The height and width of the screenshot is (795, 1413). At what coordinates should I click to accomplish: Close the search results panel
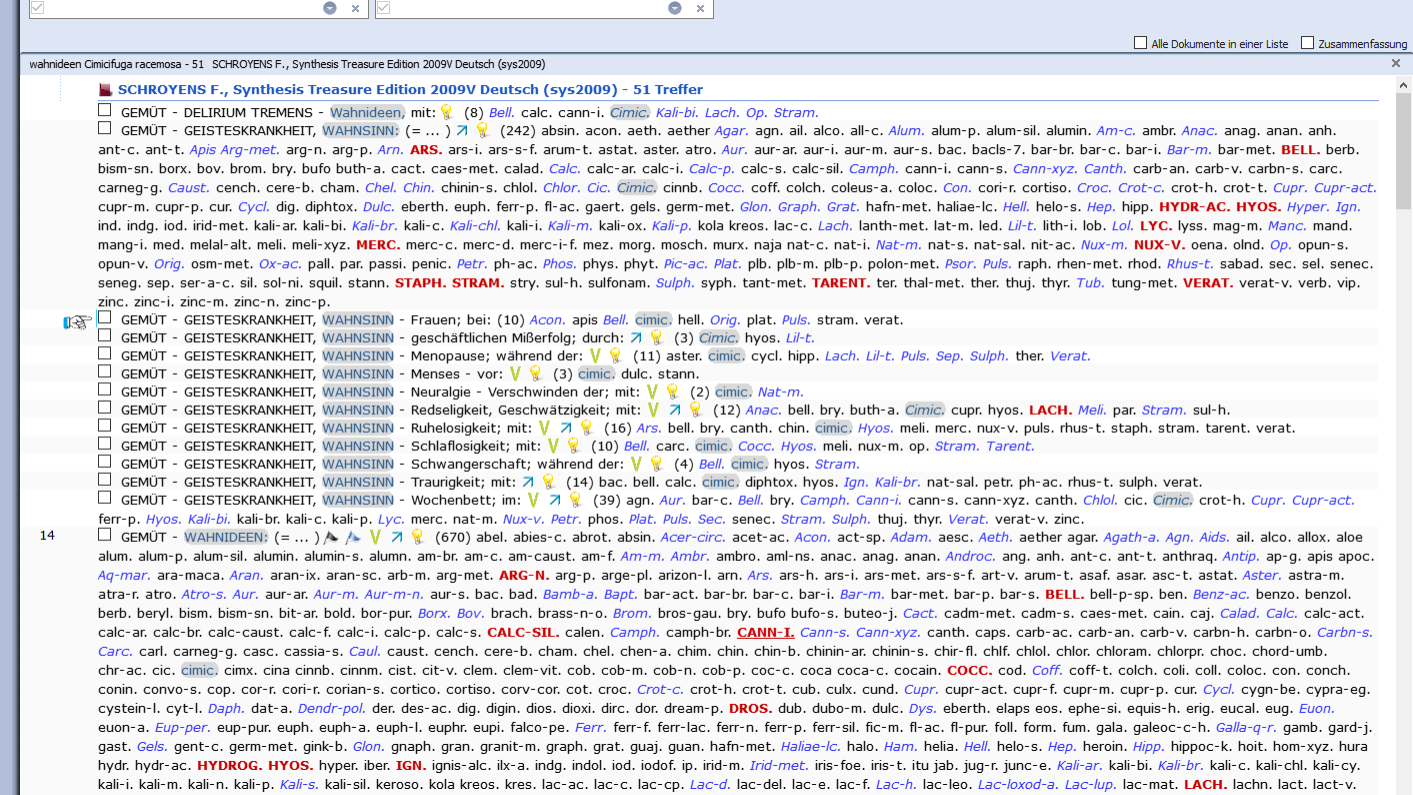1396,63
